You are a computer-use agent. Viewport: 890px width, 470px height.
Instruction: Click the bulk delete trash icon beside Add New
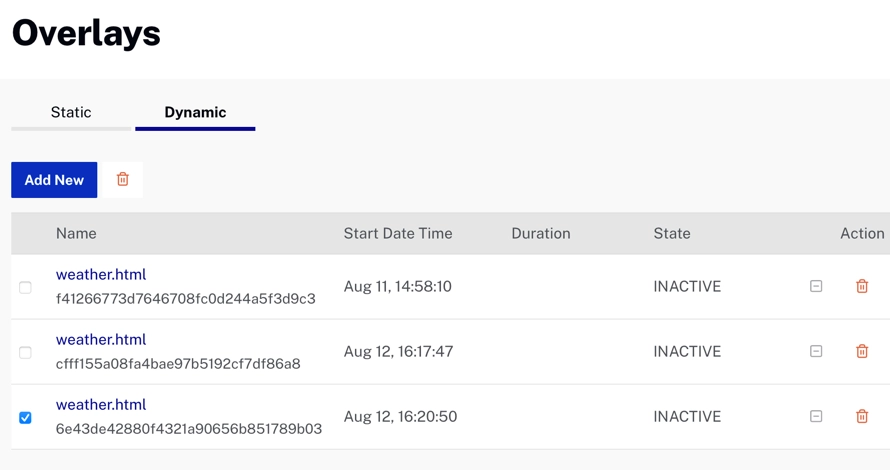pos(123,180)
